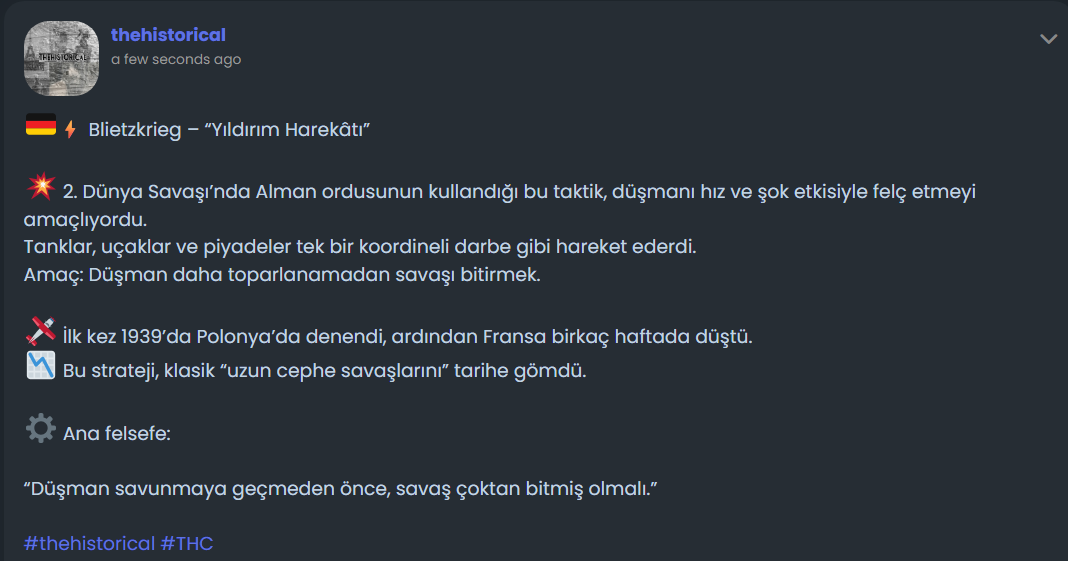Click the airplane emoji
The height and width of the screenshot is (561, 1068).
click(40, 331)
